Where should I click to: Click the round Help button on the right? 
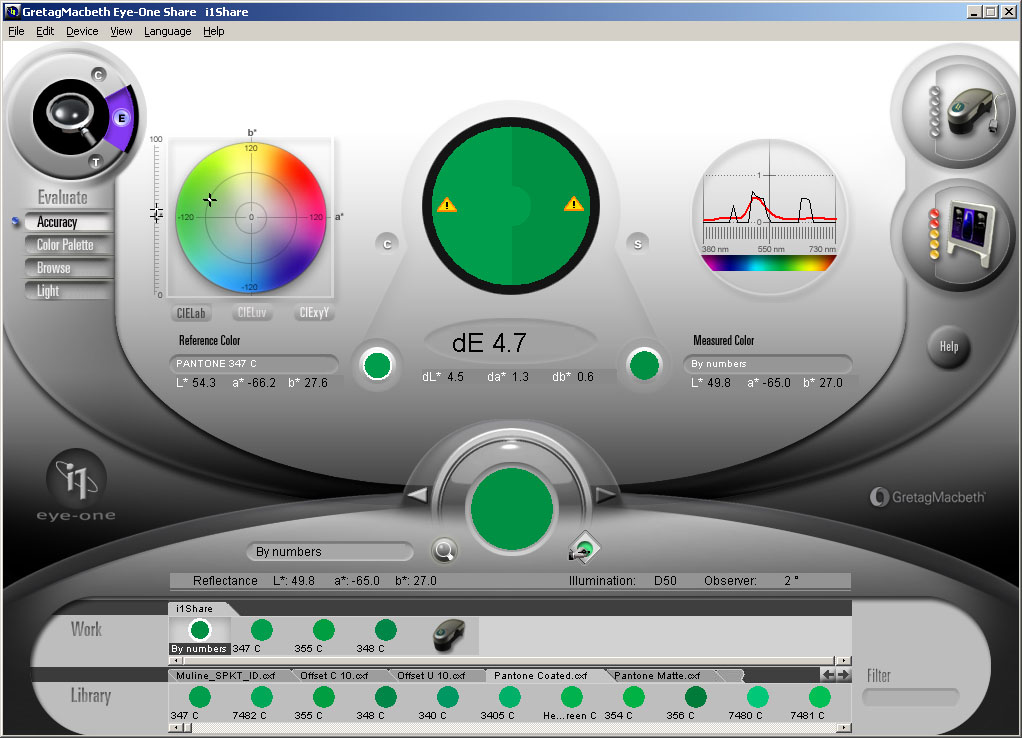coord(949,347)
